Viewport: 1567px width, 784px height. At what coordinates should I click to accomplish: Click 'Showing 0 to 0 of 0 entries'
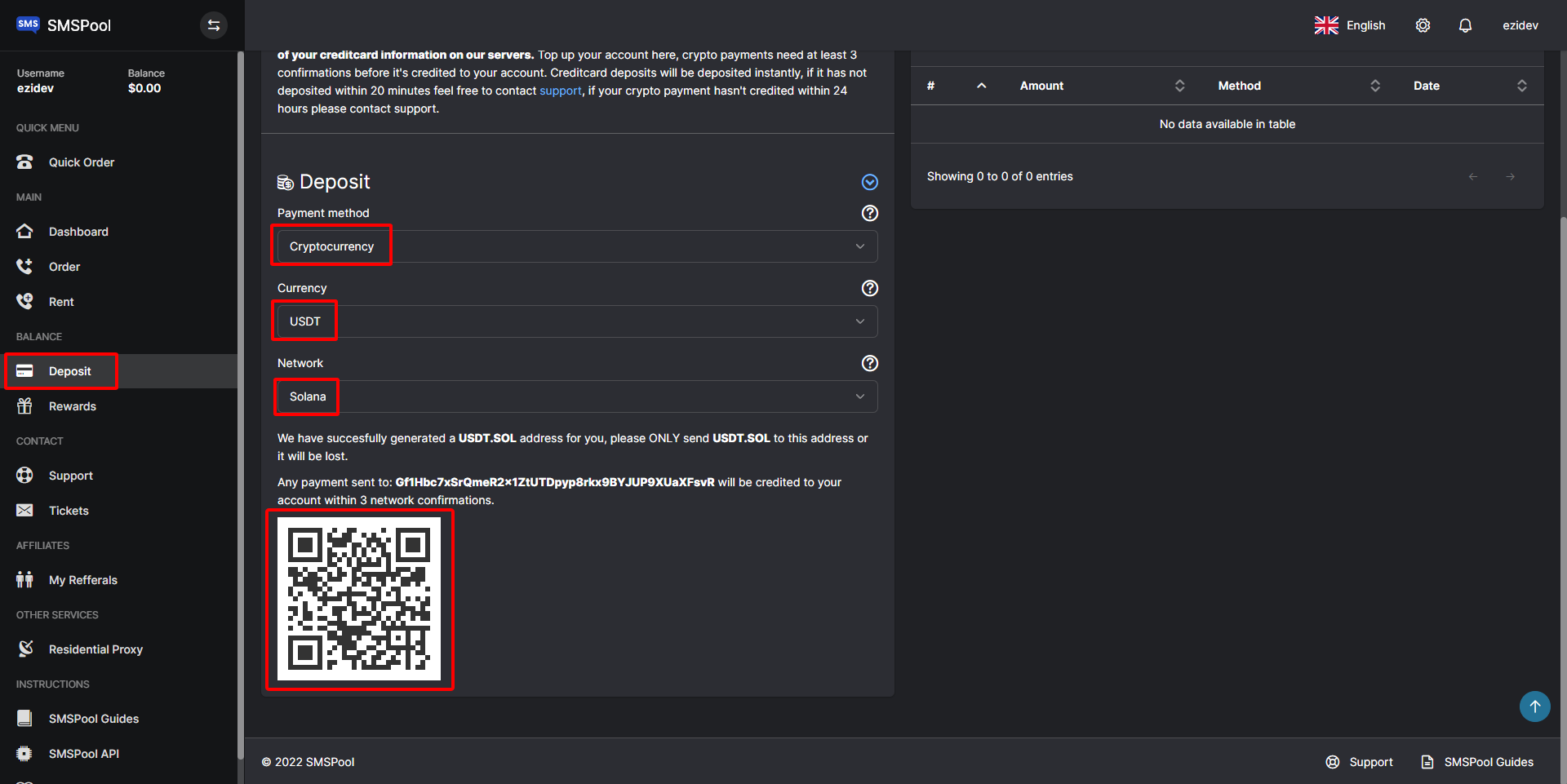(x=1000, y=176)
